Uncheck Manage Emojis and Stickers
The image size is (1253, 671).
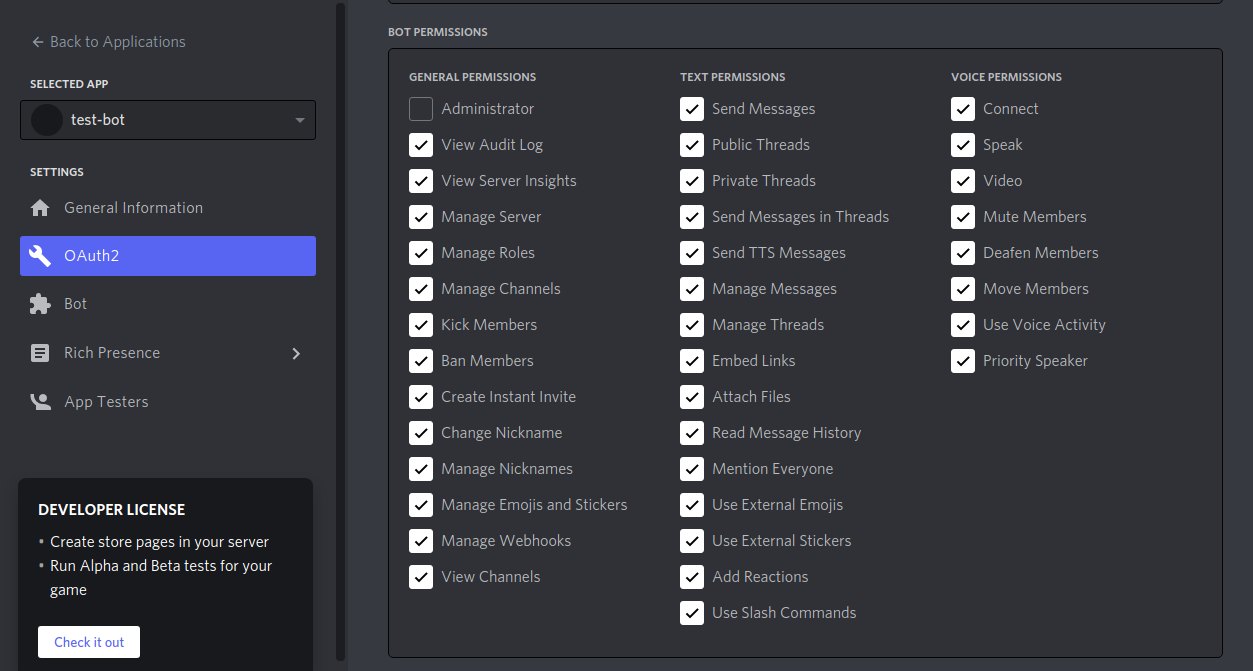(x=421, y=505)
